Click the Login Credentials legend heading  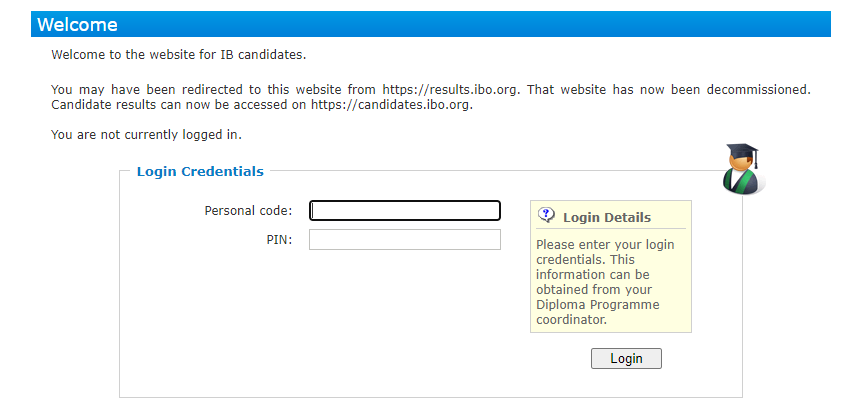tap(200, 172)
